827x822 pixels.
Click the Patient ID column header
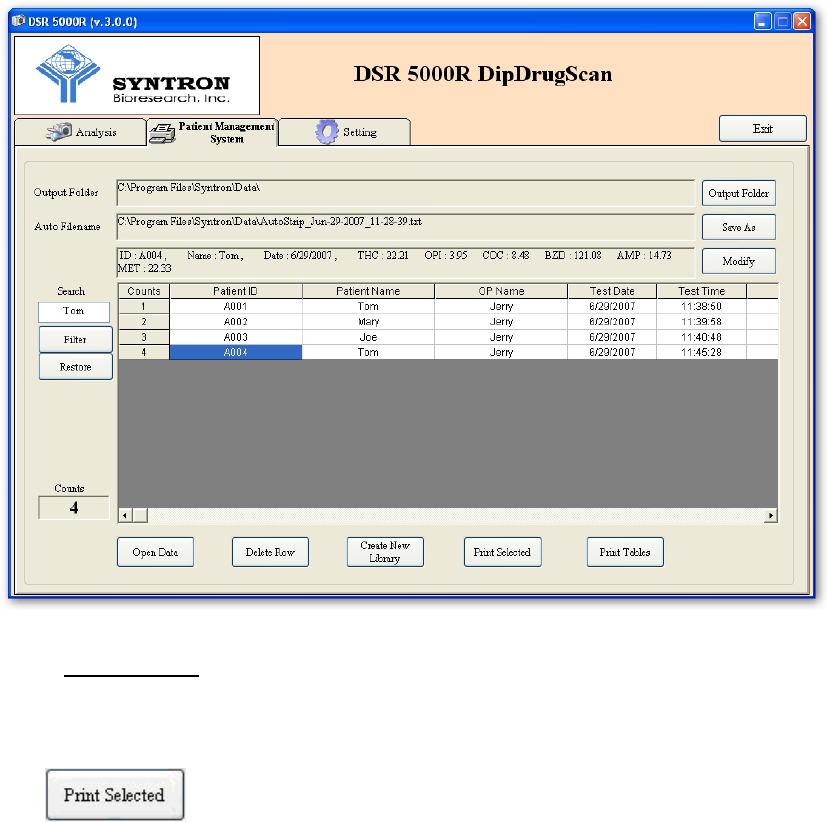tap(235, 291)
